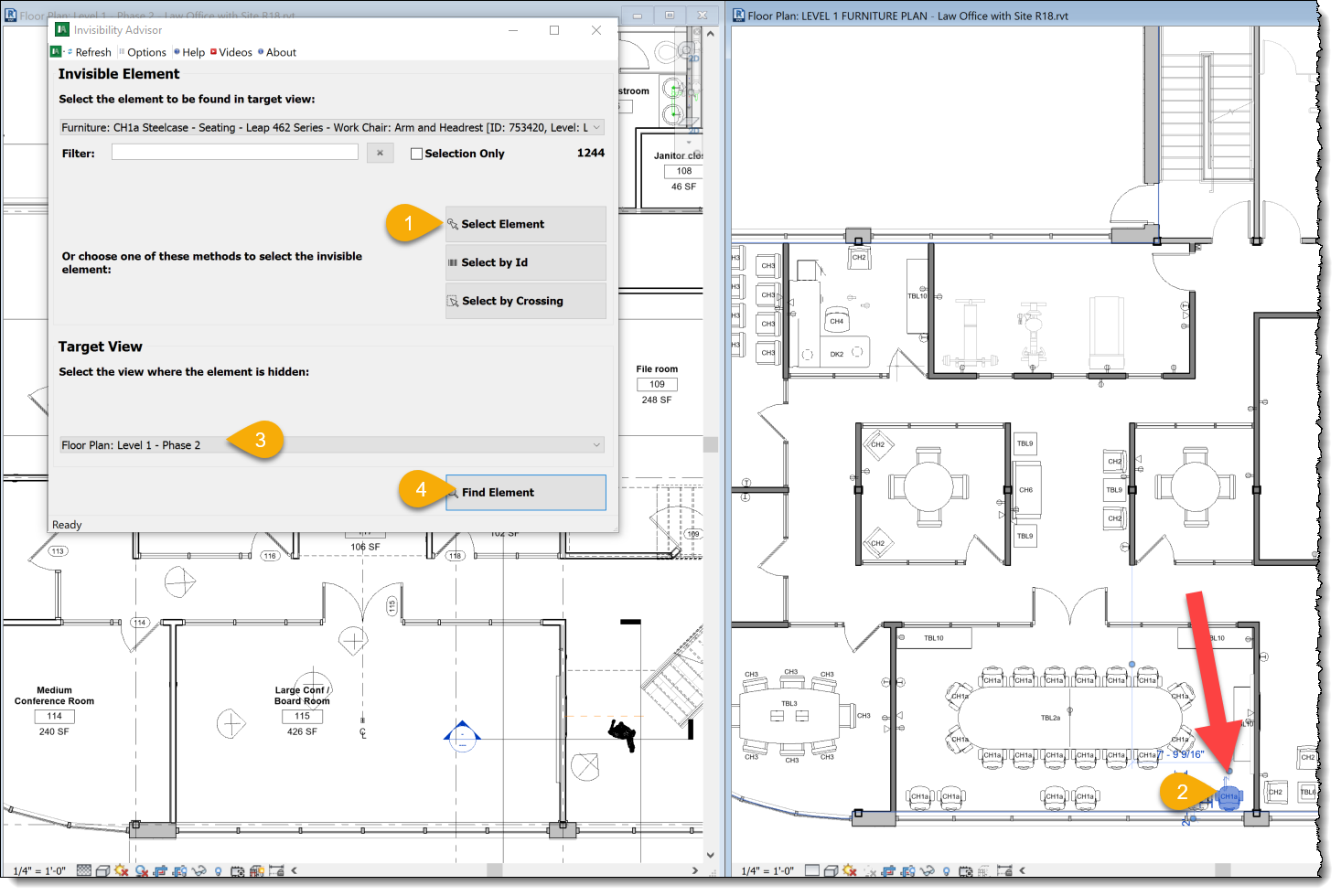Image resolution: width=1341 pixels, height=896 pixels.
Task: Open the Options menu in Invisibility Advisor
Action: (142, 52)
